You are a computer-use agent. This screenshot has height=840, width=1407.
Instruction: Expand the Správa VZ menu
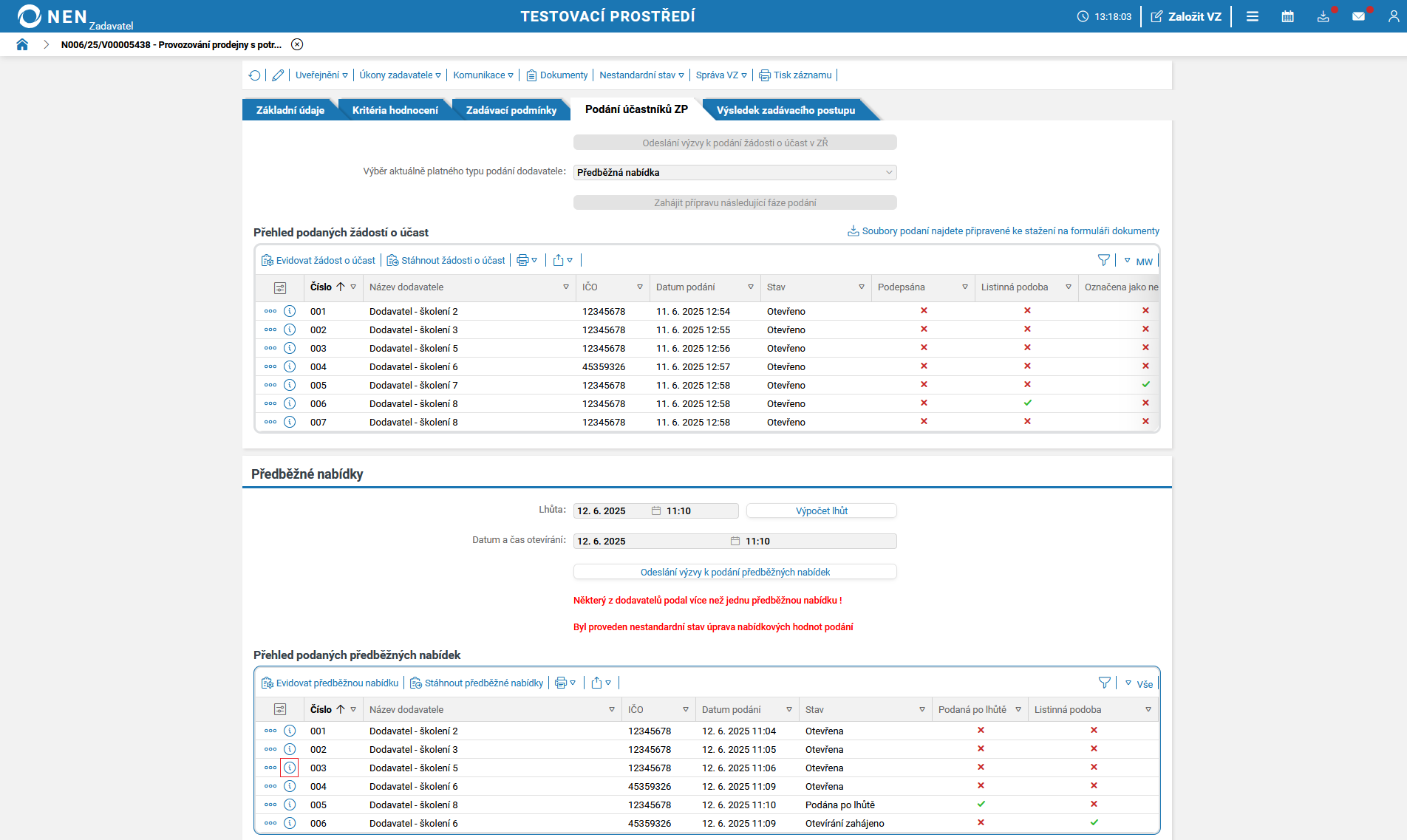pos(721,75)
